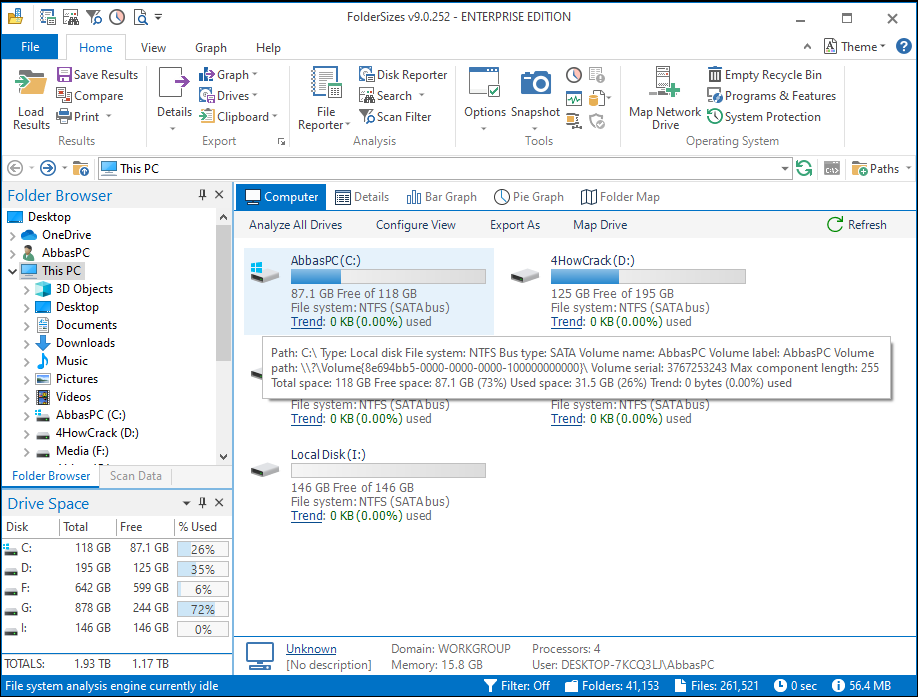Open the File menu

tap(30, 47)
